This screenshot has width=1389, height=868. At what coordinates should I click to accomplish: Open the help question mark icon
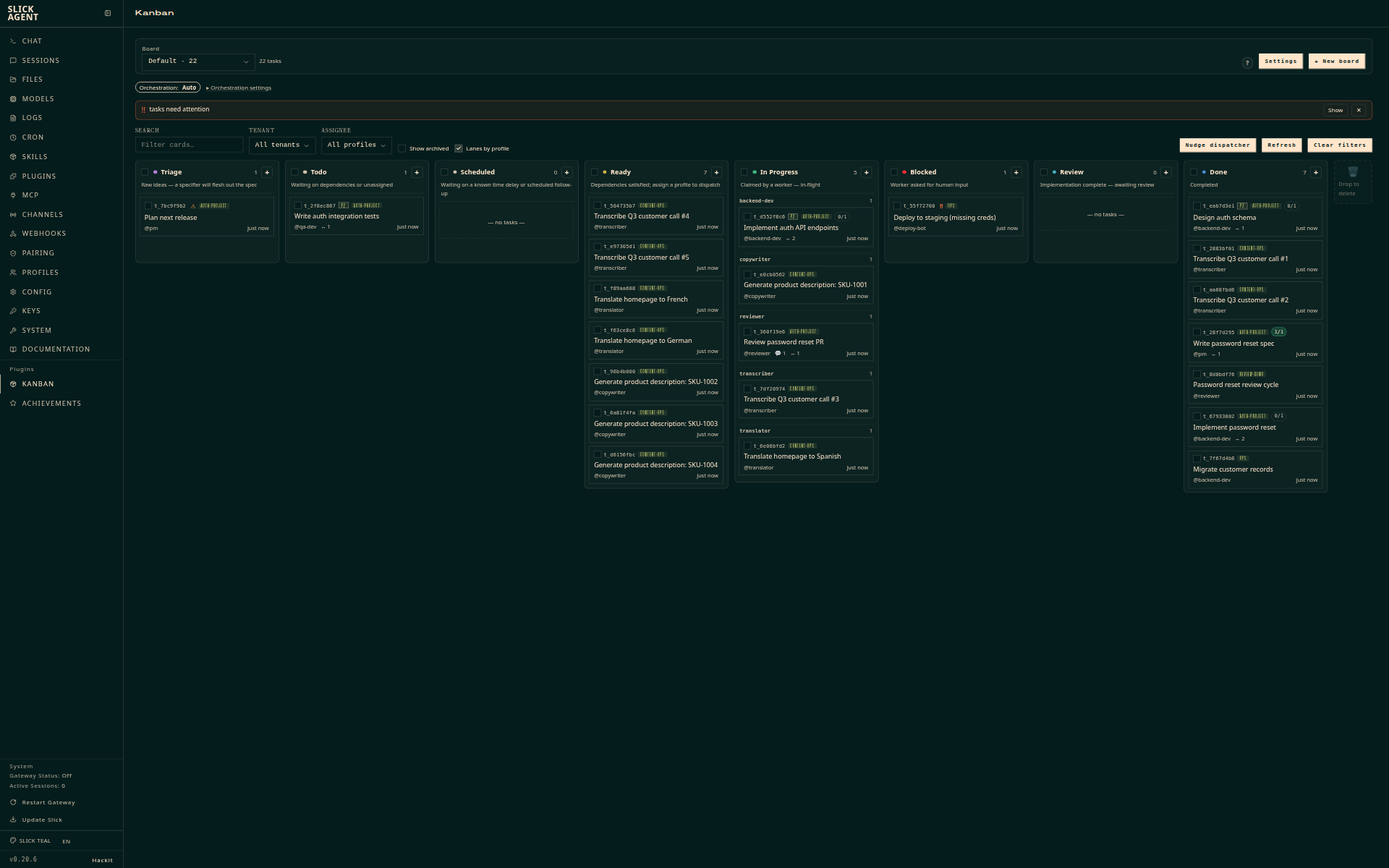[x=1247, y=63]
